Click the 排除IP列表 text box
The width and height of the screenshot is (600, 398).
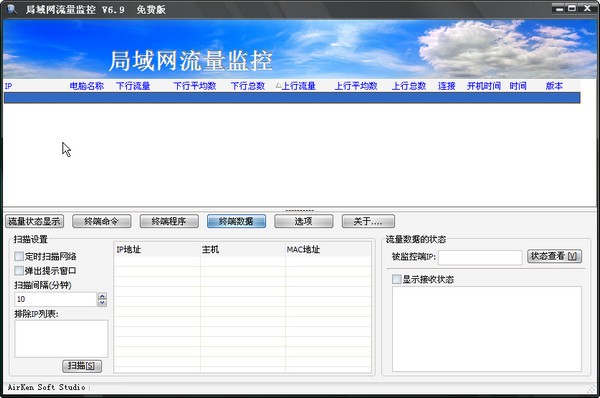pyautogui.click(x=61, y=339)
